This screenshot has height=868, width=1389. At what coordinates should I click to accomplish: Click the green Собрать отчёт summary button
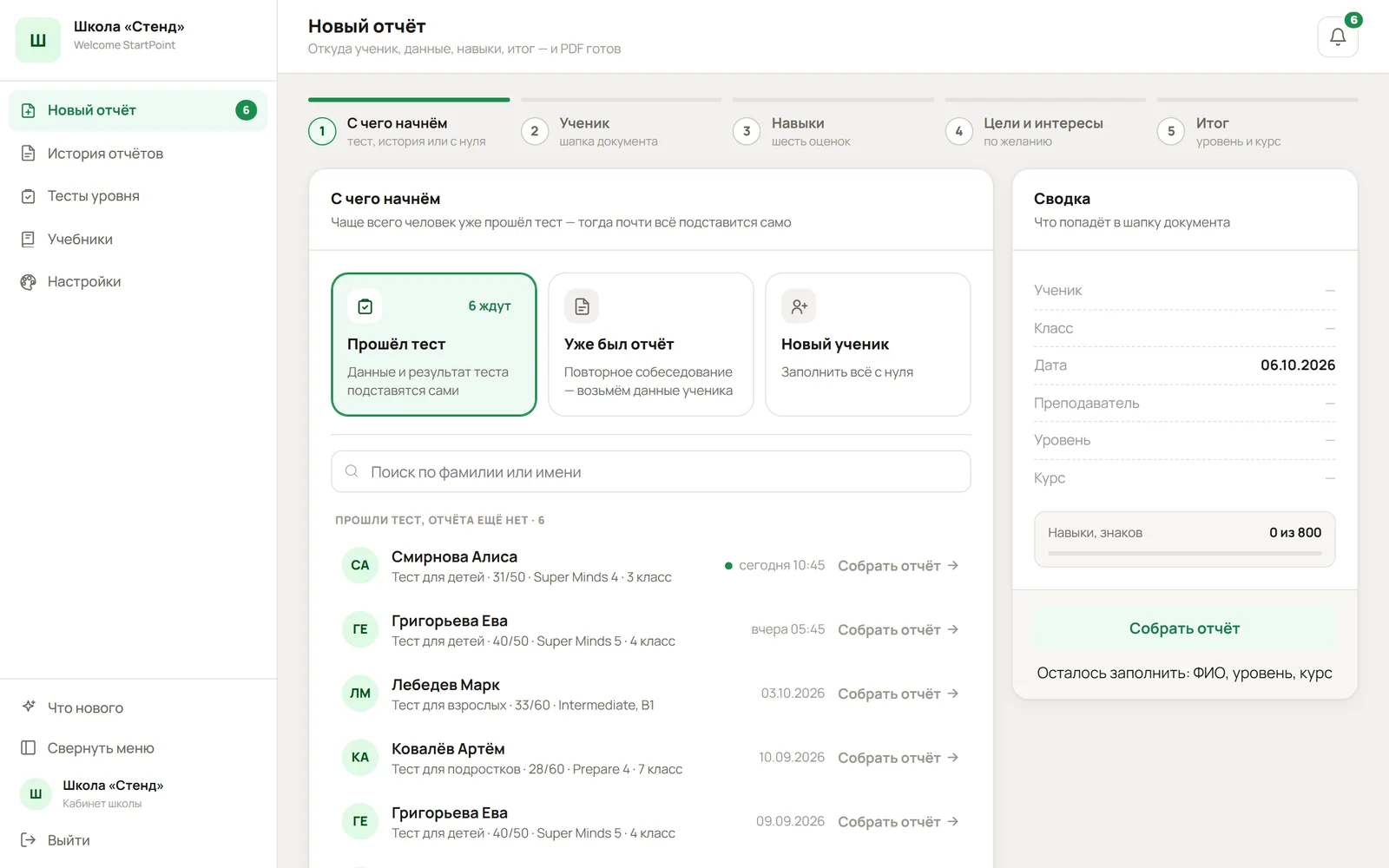[1184, 628]
